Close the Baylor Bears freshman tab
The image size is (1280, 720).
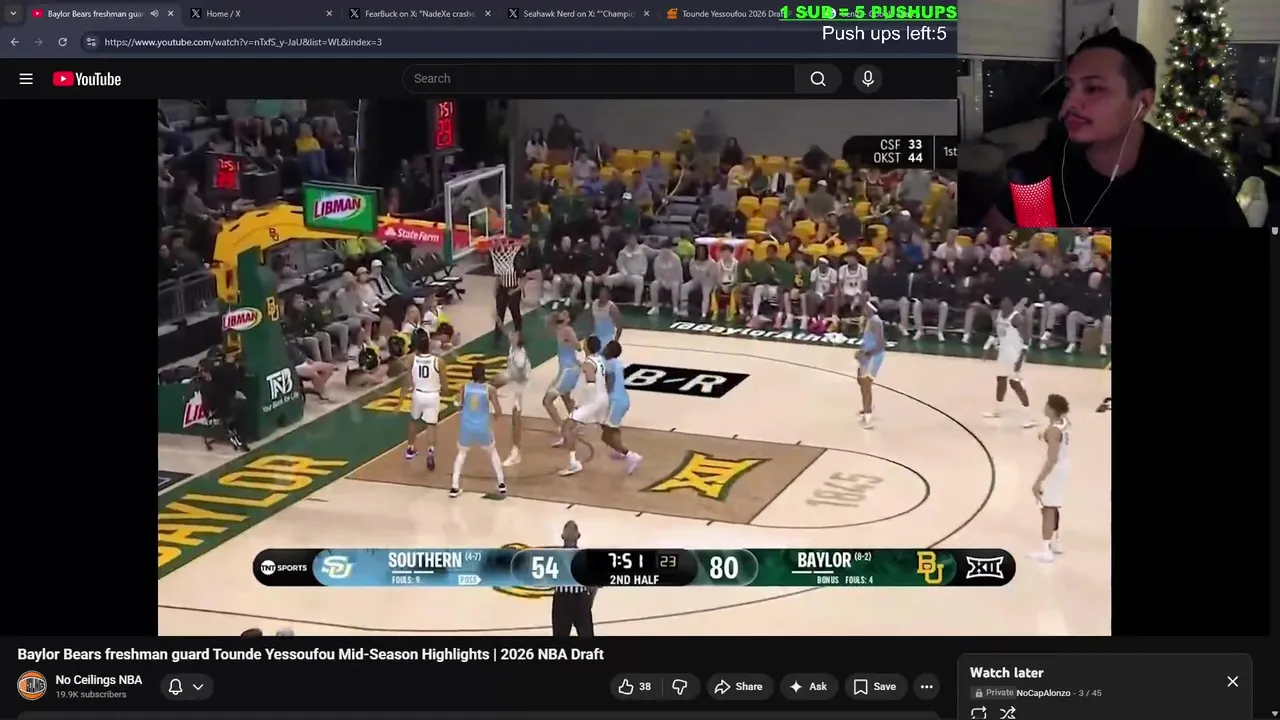pos(170,14)
